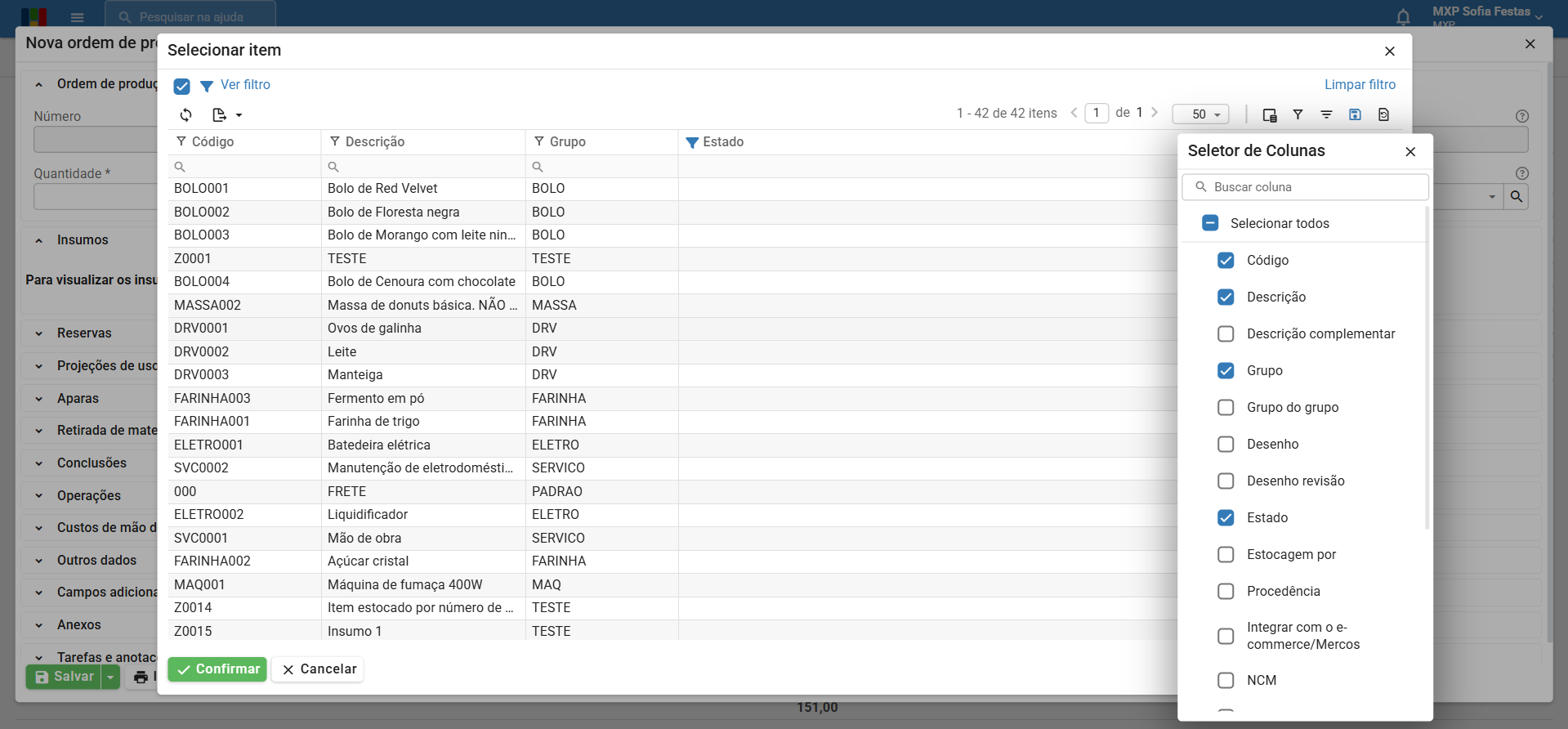
Task: Click the print icon next to Salvar
Action: 141,677
